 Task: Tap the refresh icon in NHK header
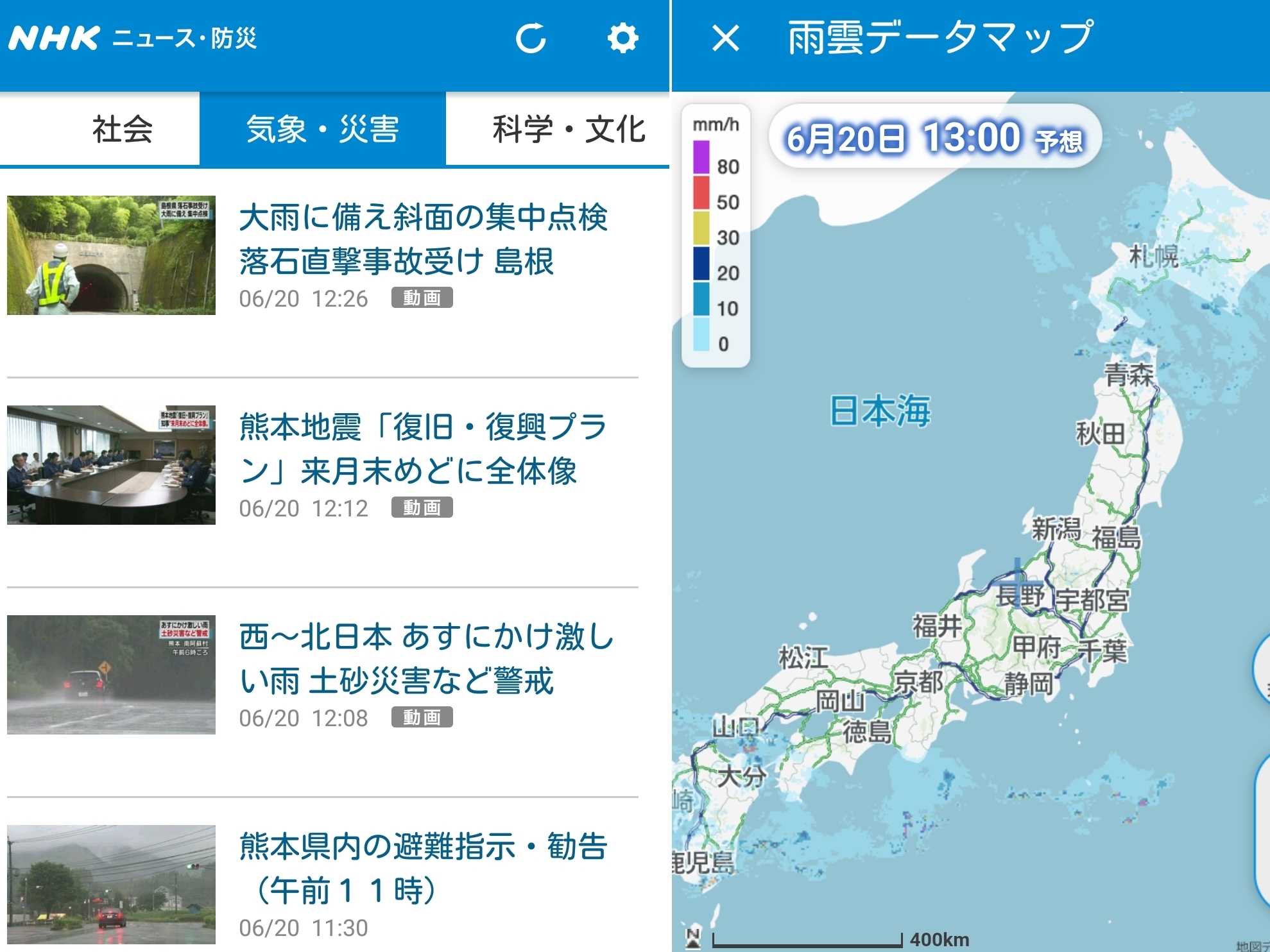[x=531, y=38]
